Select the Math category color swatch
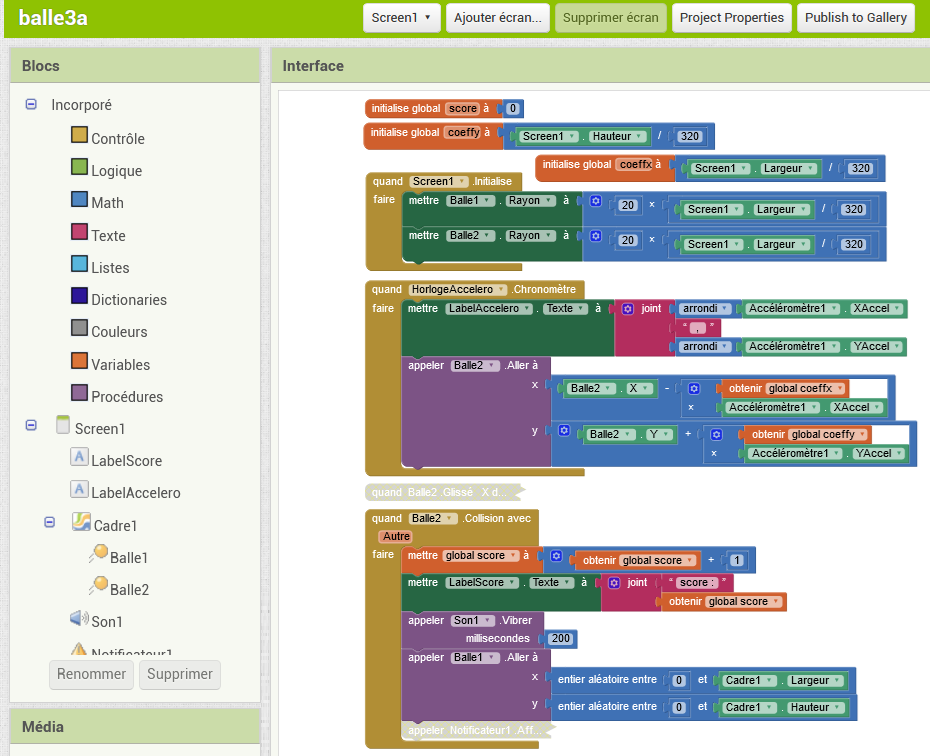Image resolution: width=930 pixels, height=756 pixels. [79, 199]
